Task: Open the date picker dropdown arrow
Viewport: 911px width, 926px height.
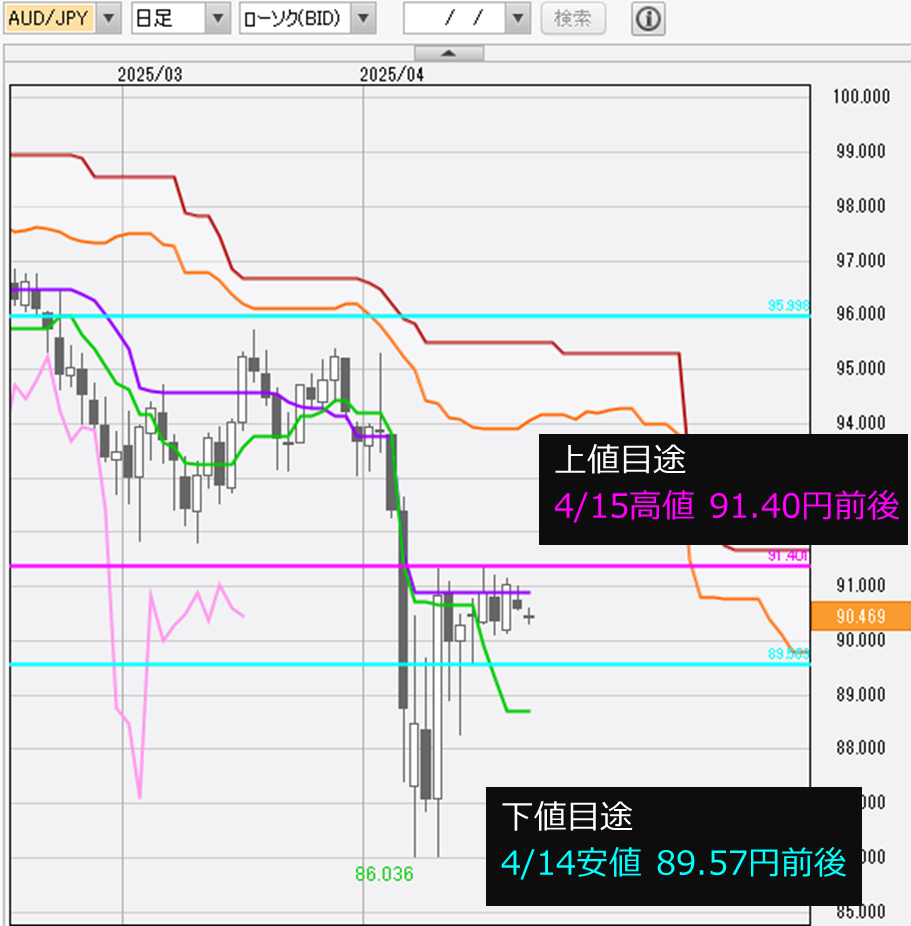Action: click(x=517, y=18)
